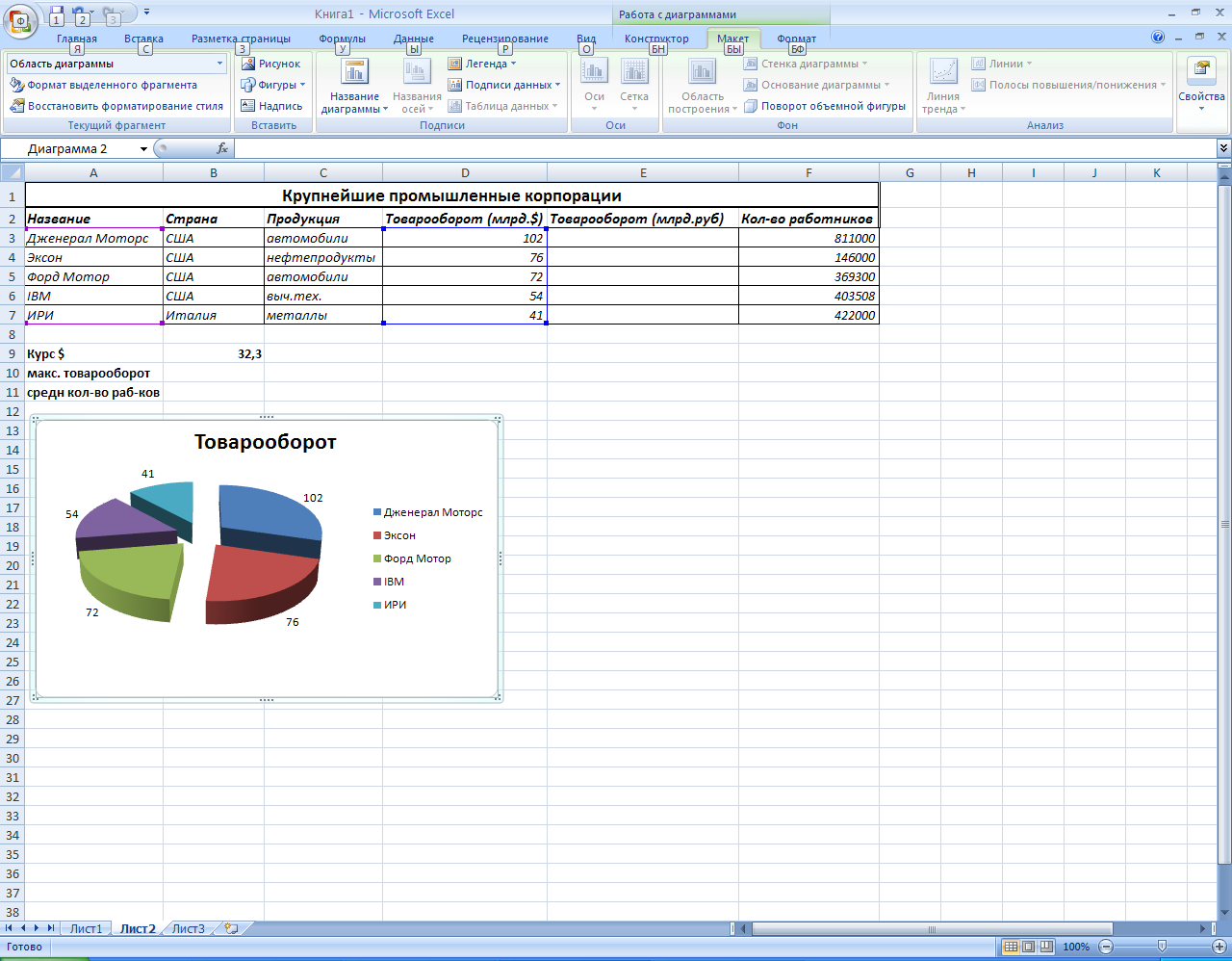The width and height of the screenshot is (1232, 961).
Task: Open Название диаграммы chart title options
Action: pos(354,86)
